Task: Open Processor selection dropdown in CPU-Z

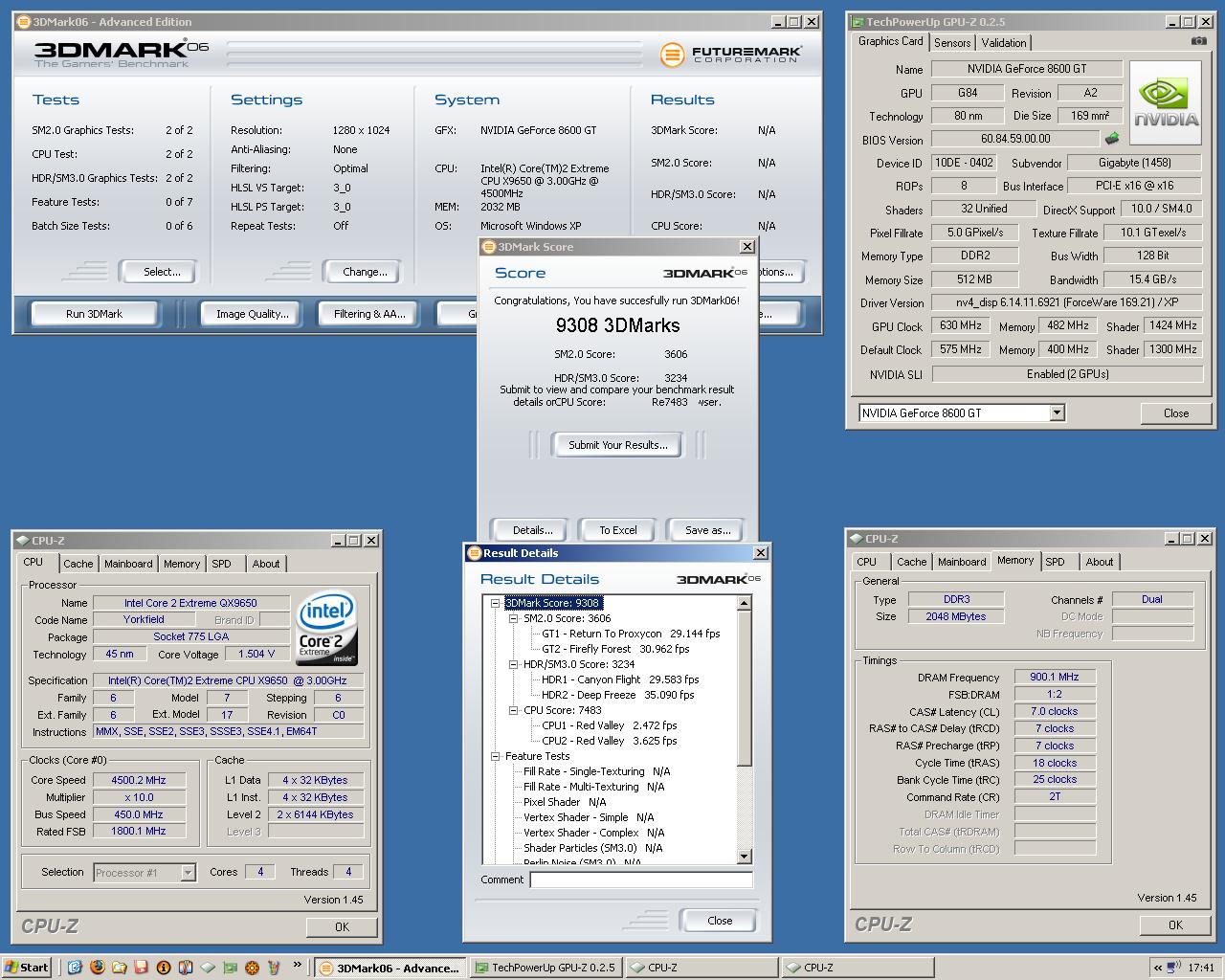Action: click(x=188, y=872)
